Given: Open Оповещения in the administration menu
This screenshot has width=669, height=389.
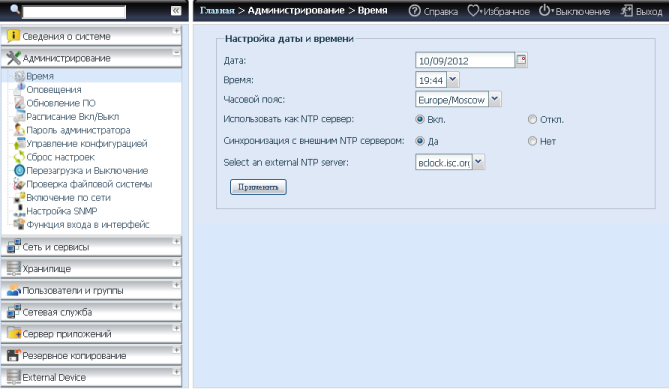Looking at the screenshot, I should point(54,90).
